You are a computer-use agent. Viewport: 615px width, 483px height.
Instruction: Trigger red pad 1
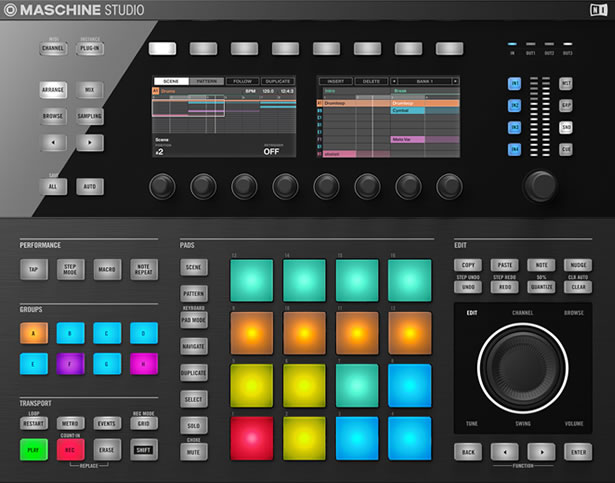251,438
